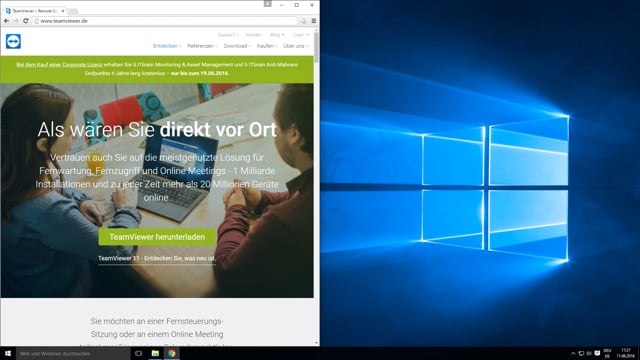Click the page icon left of the URL
This screenshot has height=360, width=640.
click(x=36, y=21)
